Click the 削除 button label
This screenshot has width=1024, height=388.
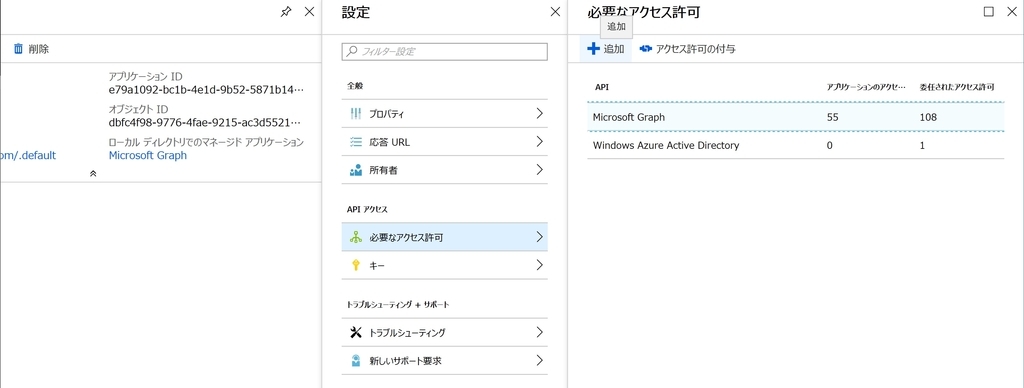click(x=39, y=48)
